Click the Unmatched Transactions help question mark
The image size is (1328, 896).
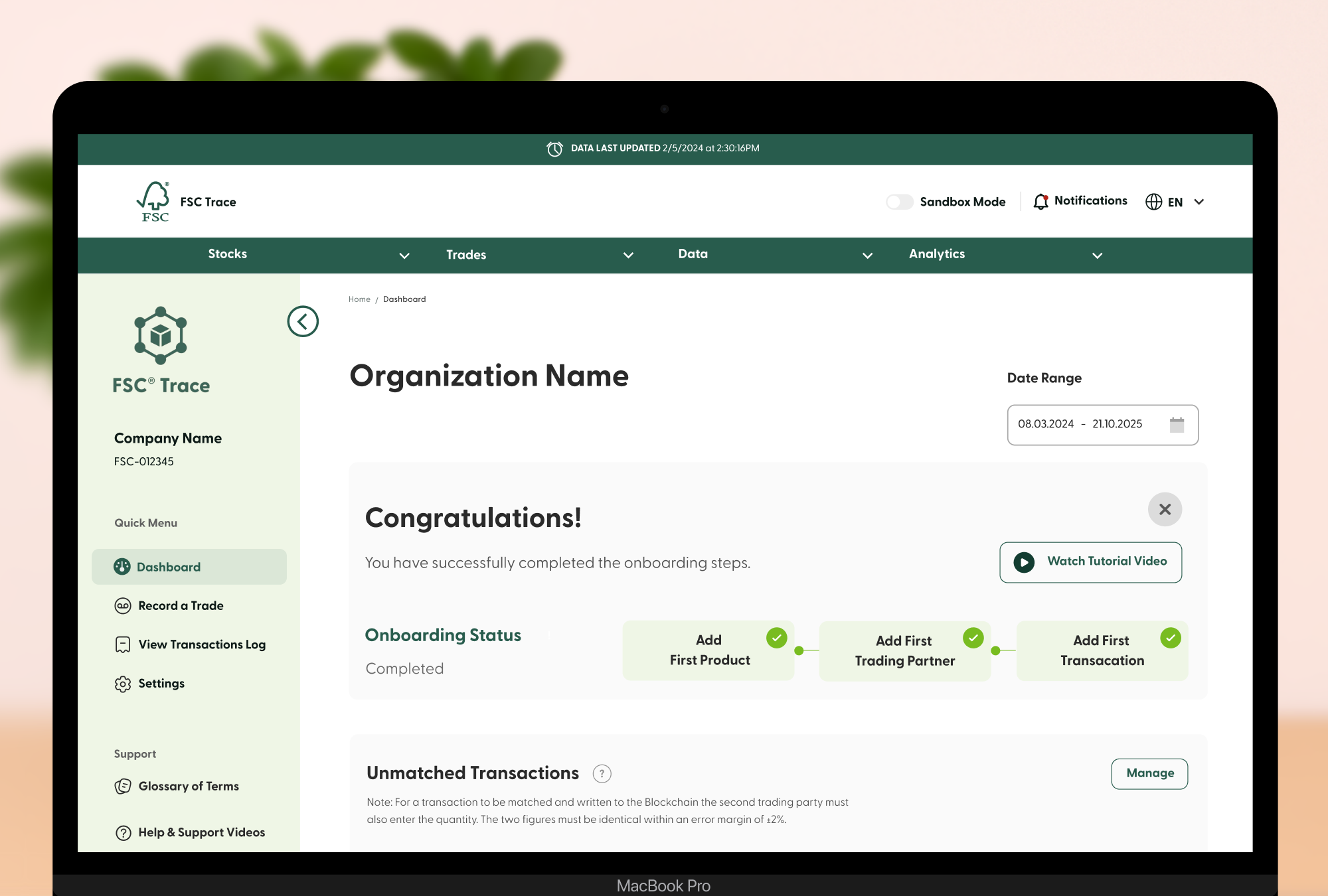click(602, 773)
